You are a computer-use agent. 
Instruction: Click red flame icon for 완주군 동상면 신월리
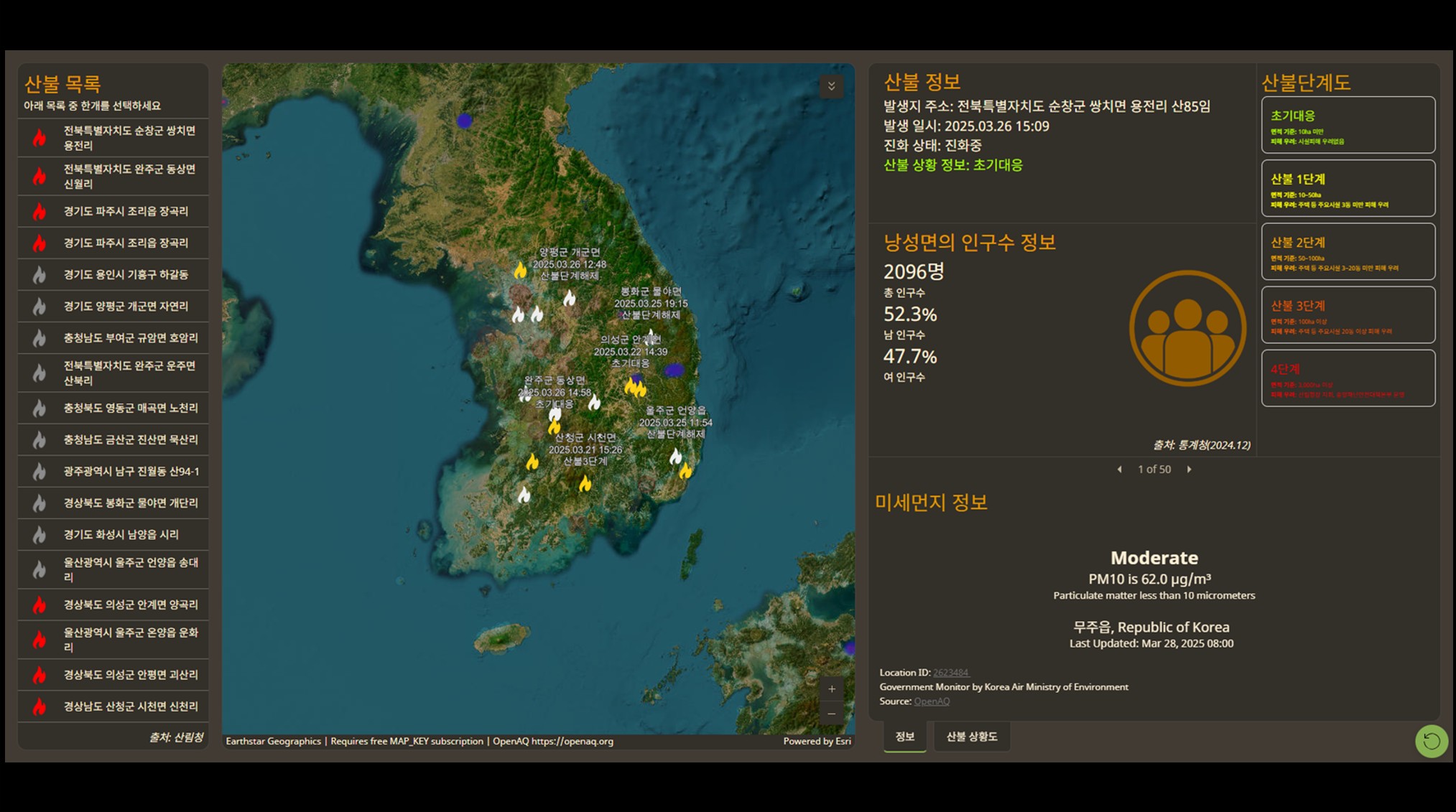(x=40, y=176)
